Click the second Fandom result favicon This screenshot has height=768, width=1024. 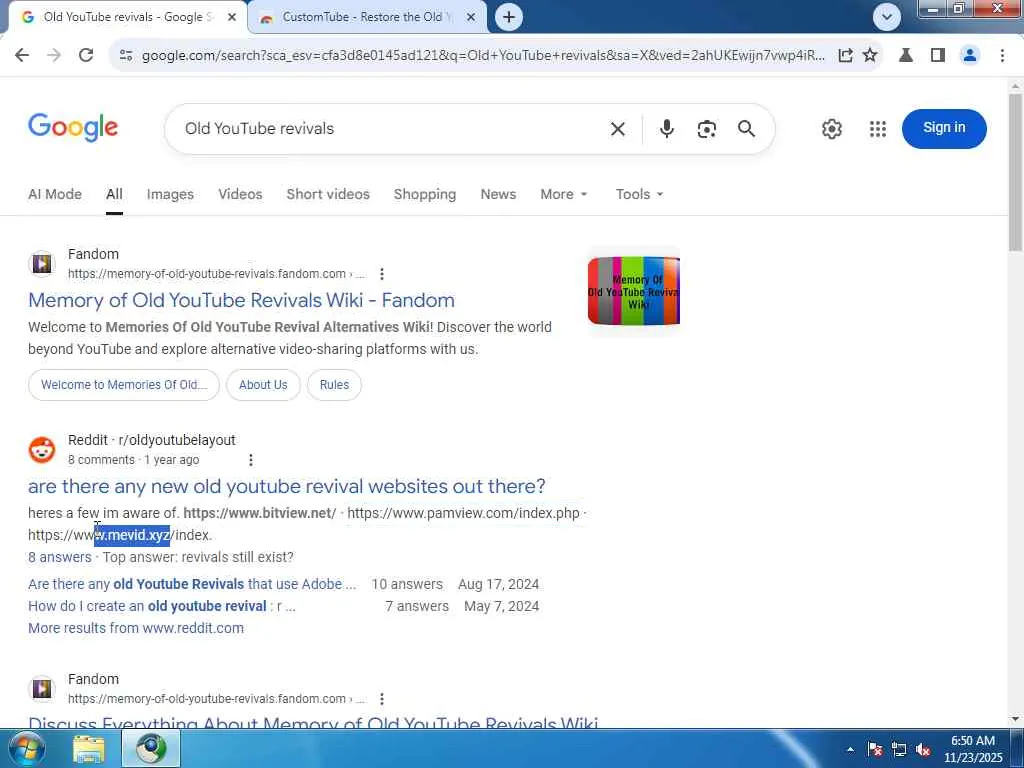tap(42, 689)
